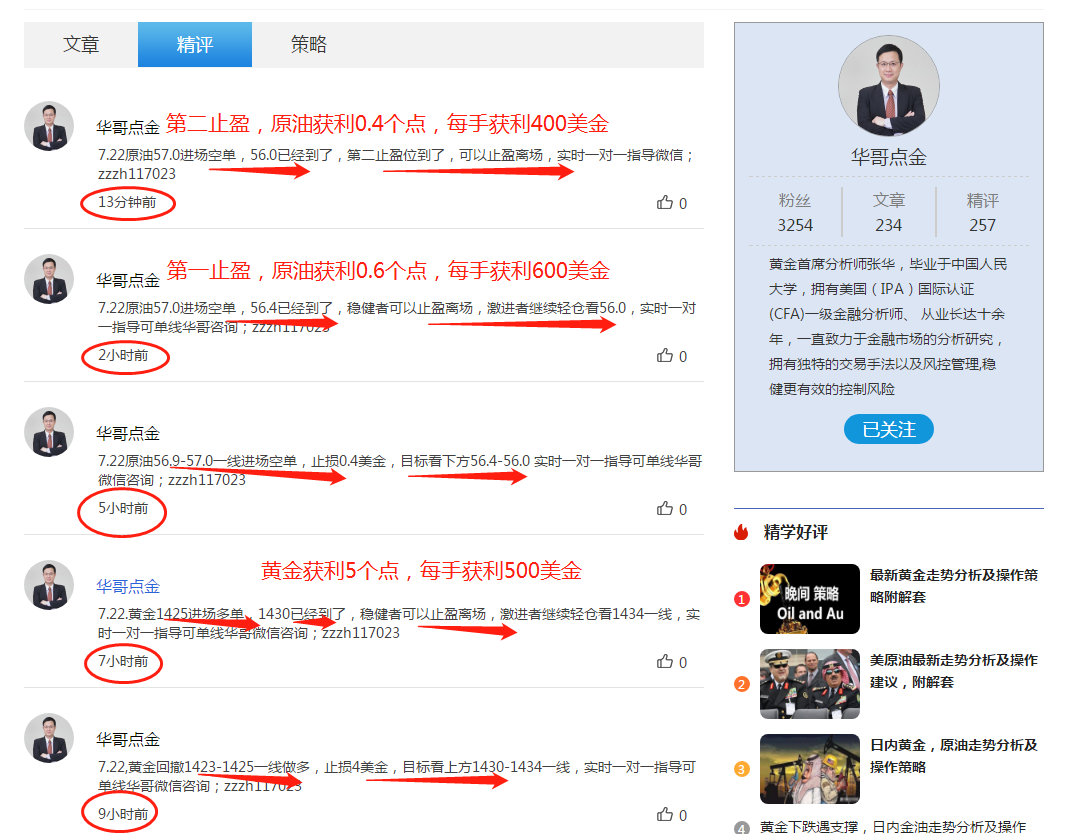Click the 精学好评 section heading

click(795, 532)
